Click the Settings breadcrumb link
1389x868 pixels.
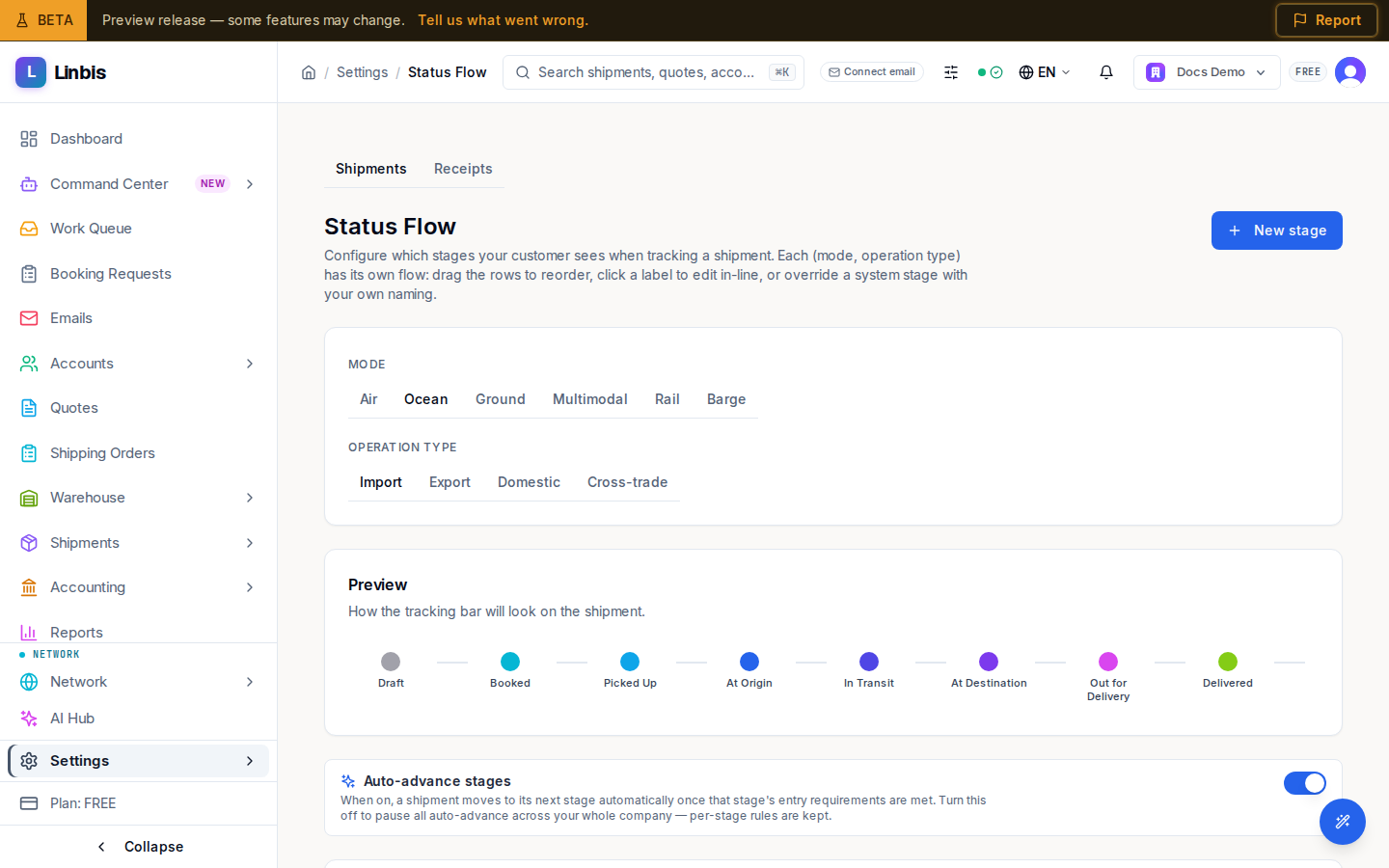click(362, 72)
